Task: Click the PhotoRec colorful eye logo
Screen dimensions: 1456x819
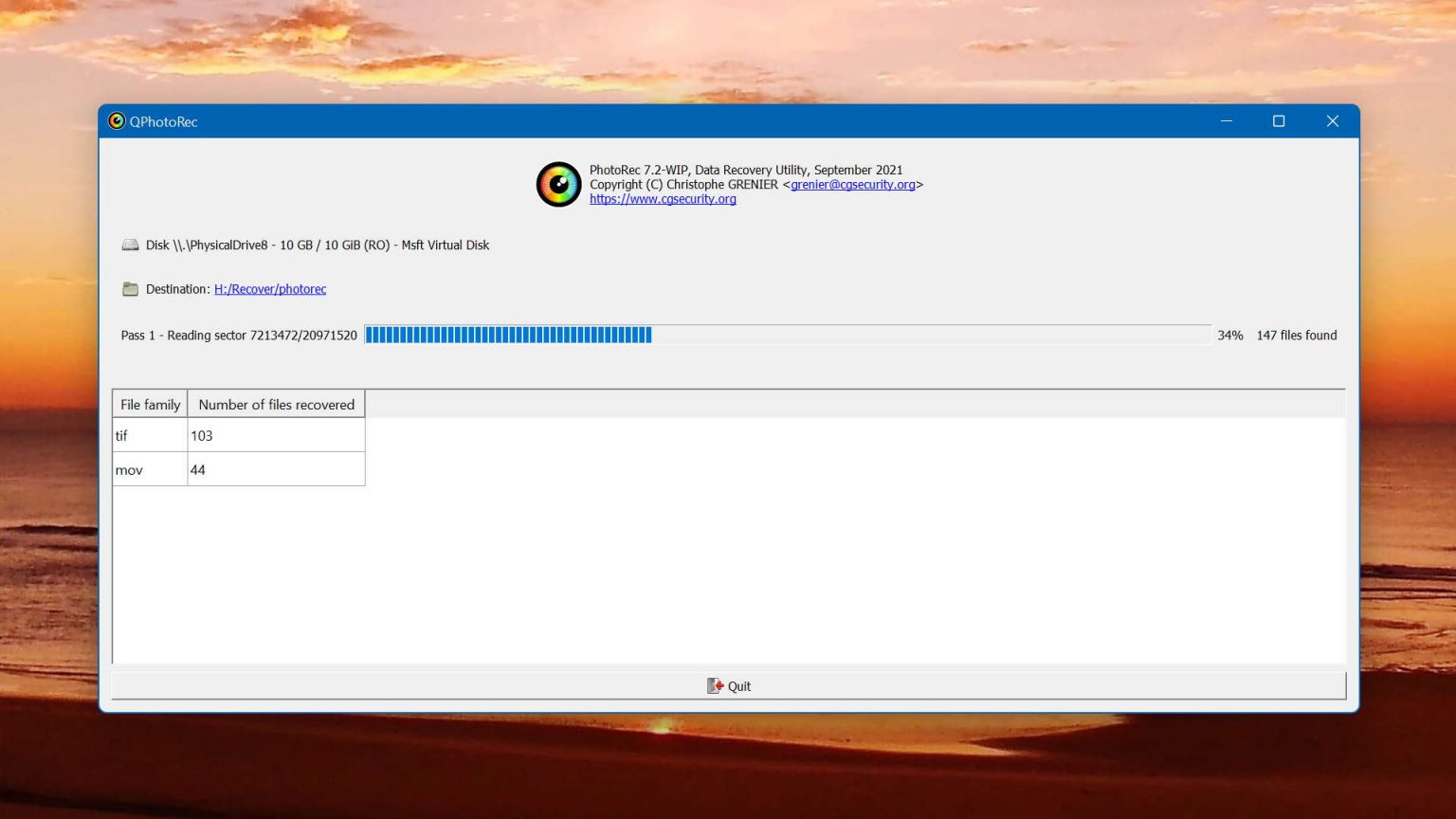Action: click(558, 184)
